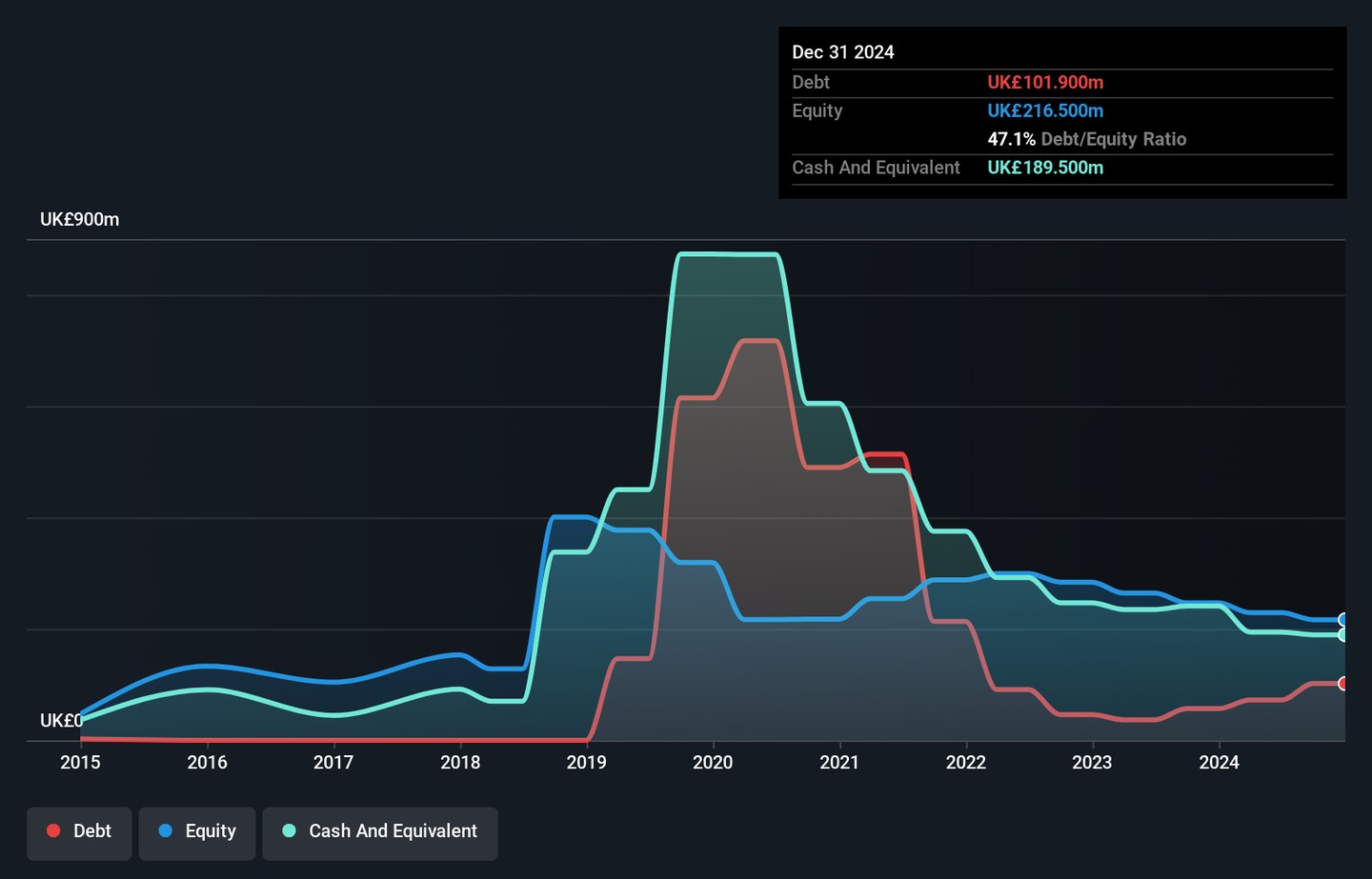The height and width of the screenshot is (879, 1372).
Task: Click the UK£101.900m debt value
Action: [x=1045, y=83]
